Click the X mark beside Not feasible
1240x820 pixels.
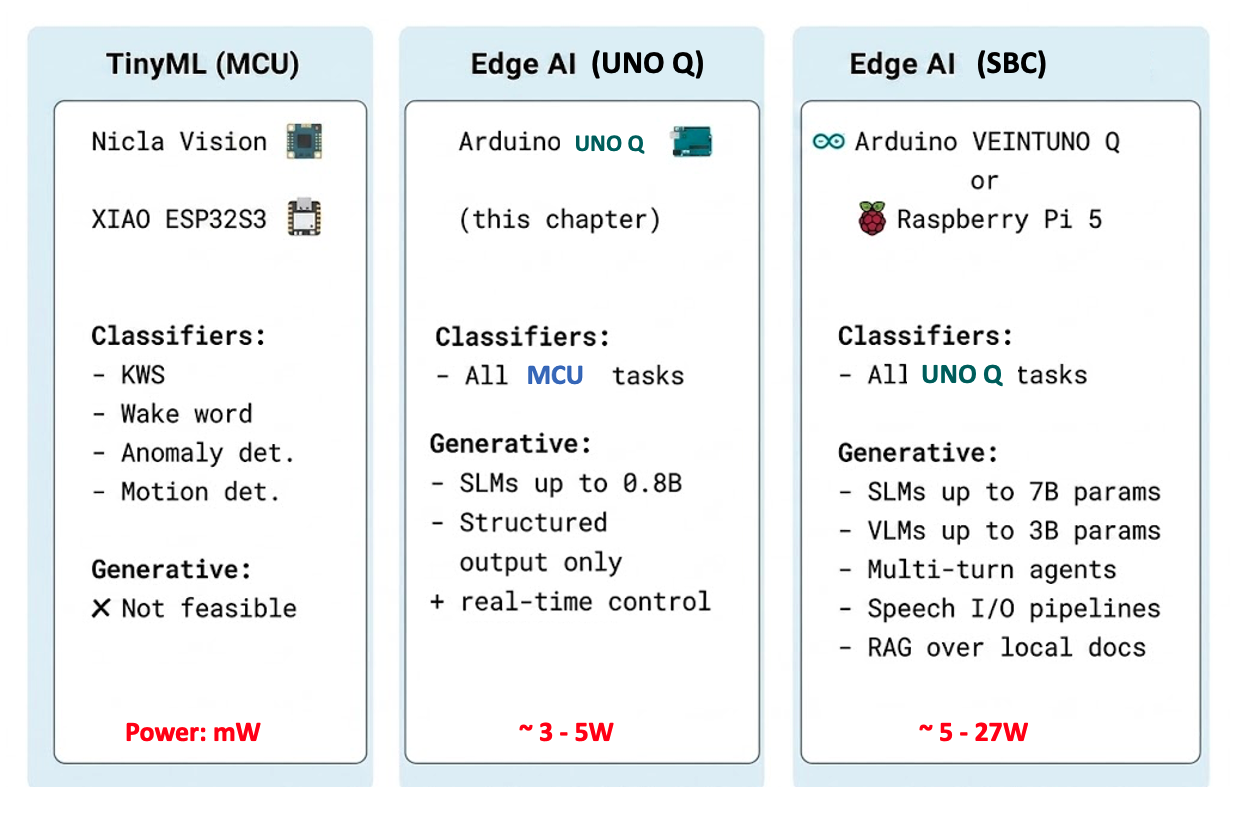click(101, 608)
